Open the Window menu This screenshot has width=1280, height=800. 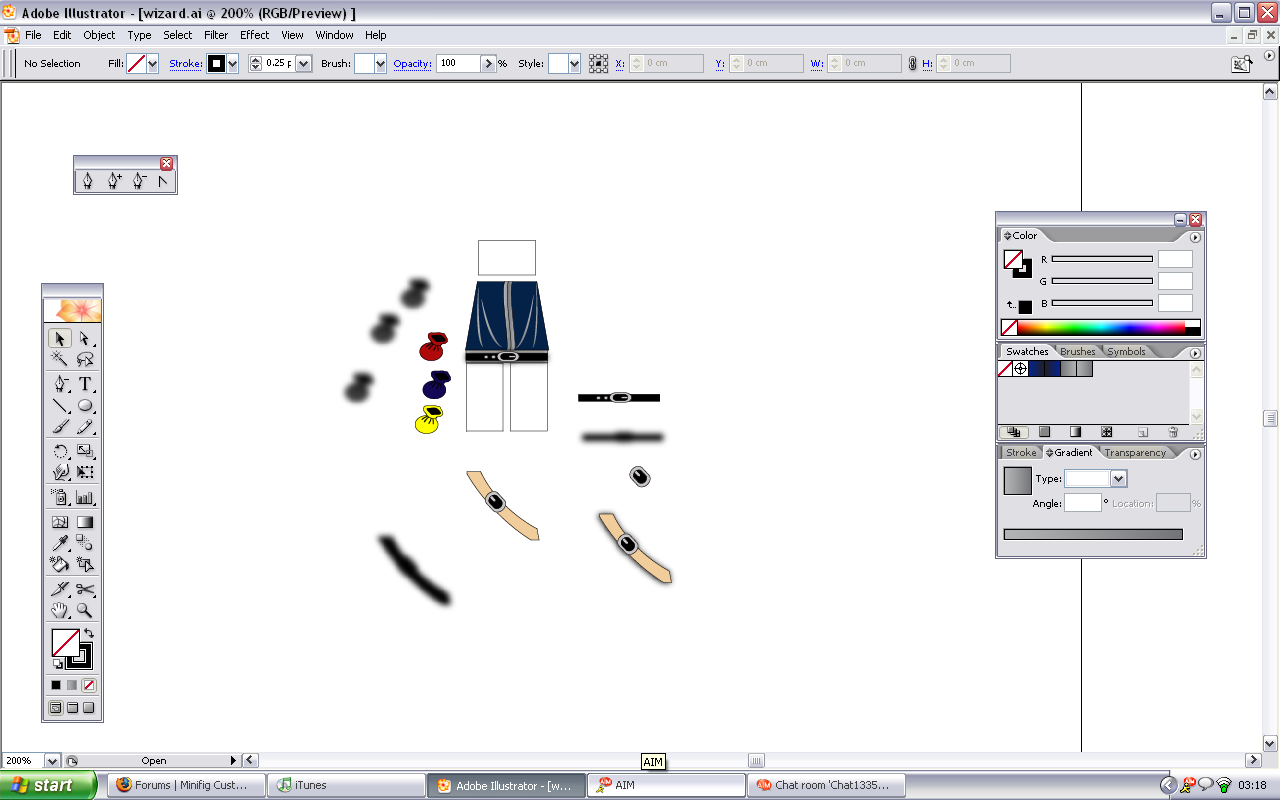point(334,35)
